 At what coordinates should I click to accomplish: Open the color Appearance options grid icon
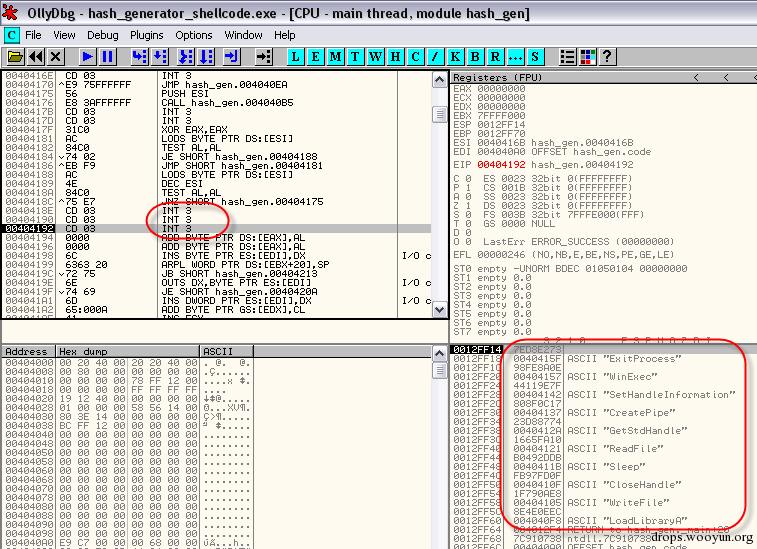click(588, 57)
